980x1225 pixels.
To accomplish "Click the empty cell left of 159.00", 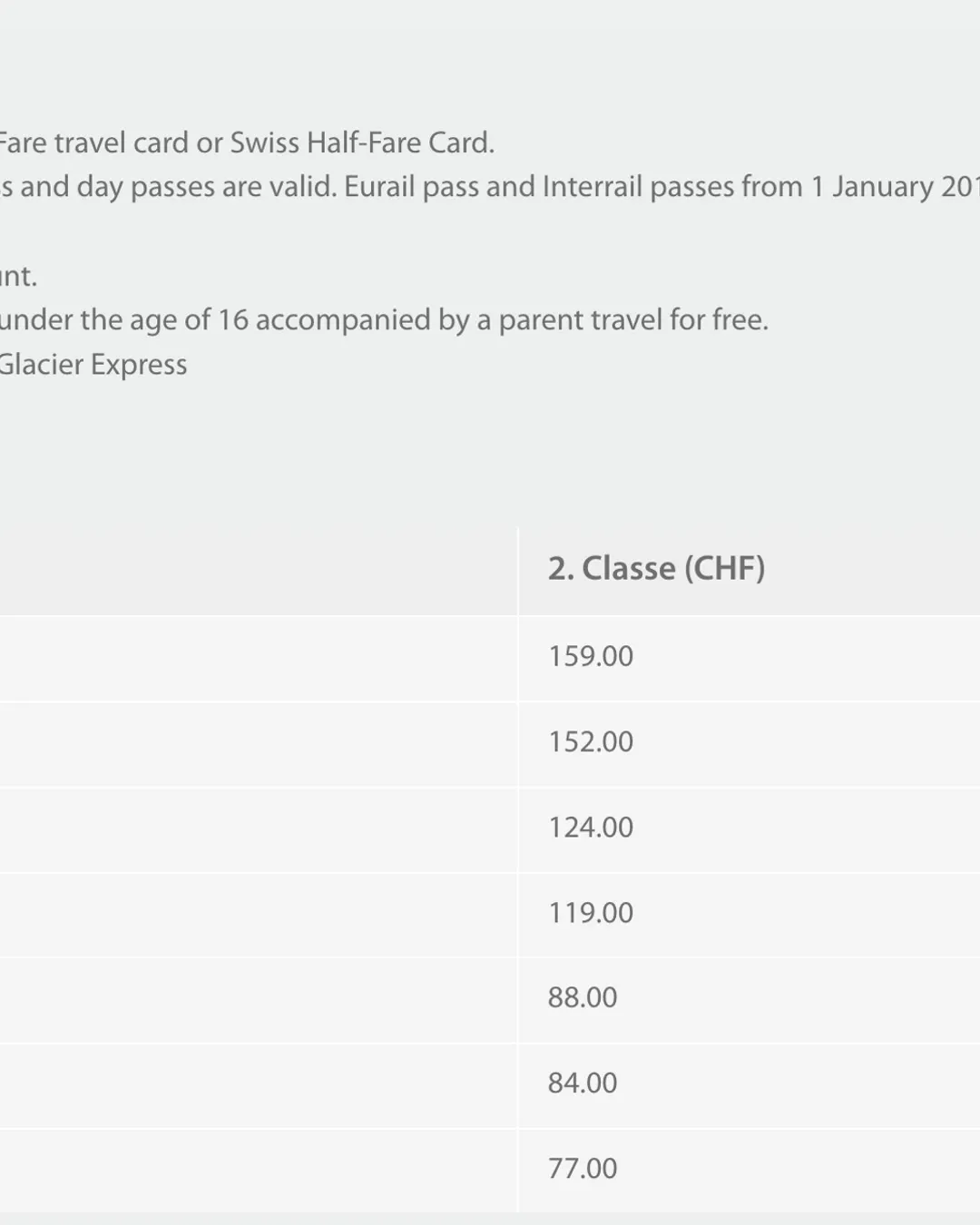I will click(259, 656).
